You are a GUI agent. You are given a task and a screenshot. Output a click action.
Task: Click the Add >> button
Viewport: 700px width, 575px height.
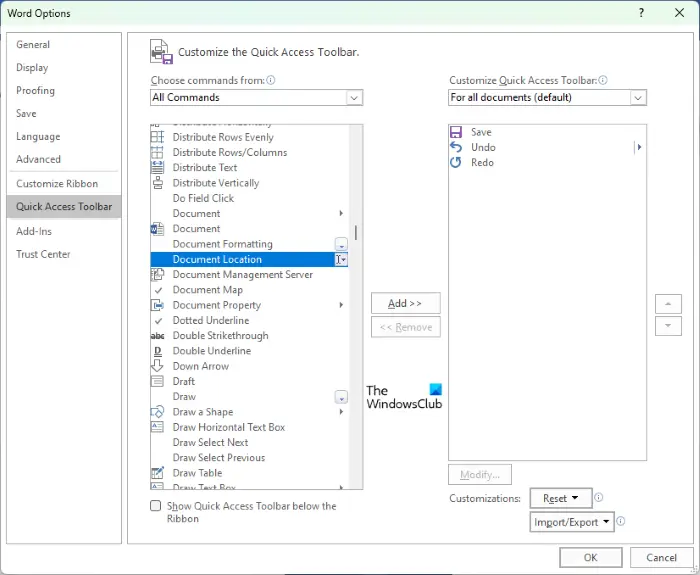(x=405, y=303)
